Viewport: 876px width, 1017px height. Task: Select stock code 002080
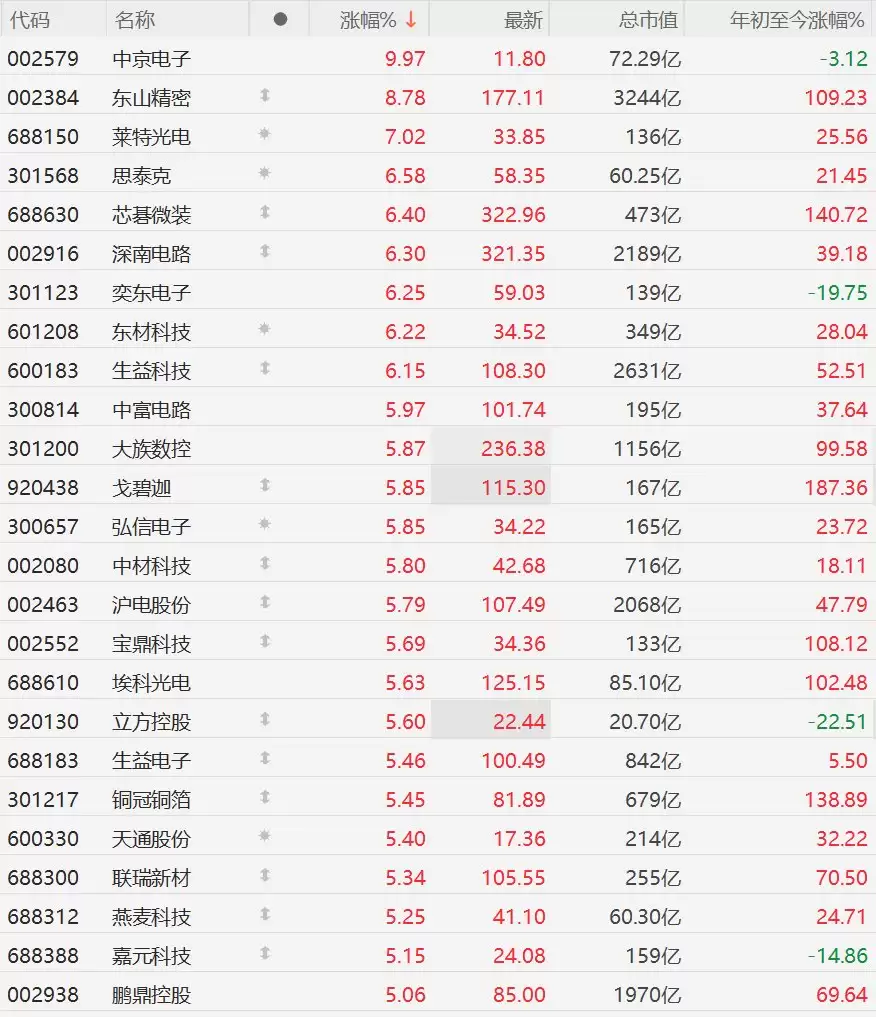(x=43, y=566)
